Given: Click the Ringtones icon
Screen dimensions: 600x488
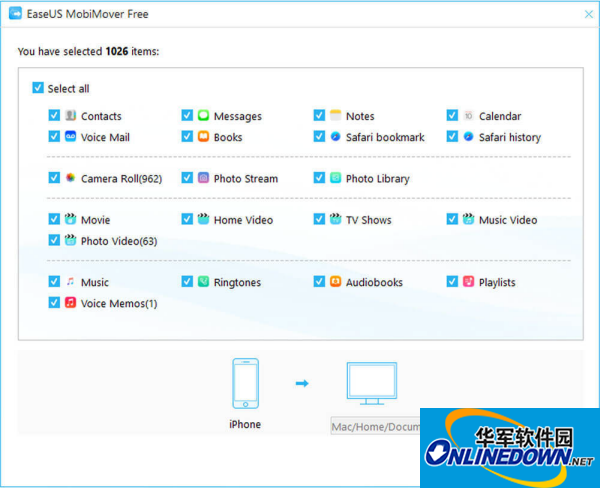Looking at the screenshot, I should (203, 282).
